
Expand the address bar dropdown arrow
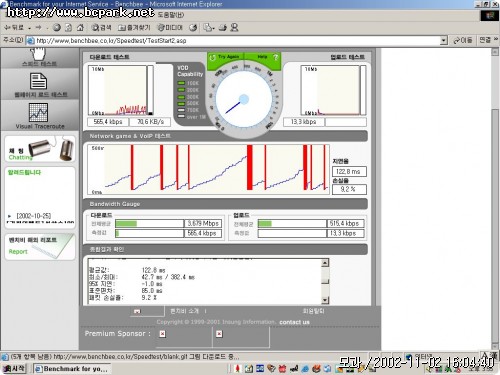click(443, 41)
